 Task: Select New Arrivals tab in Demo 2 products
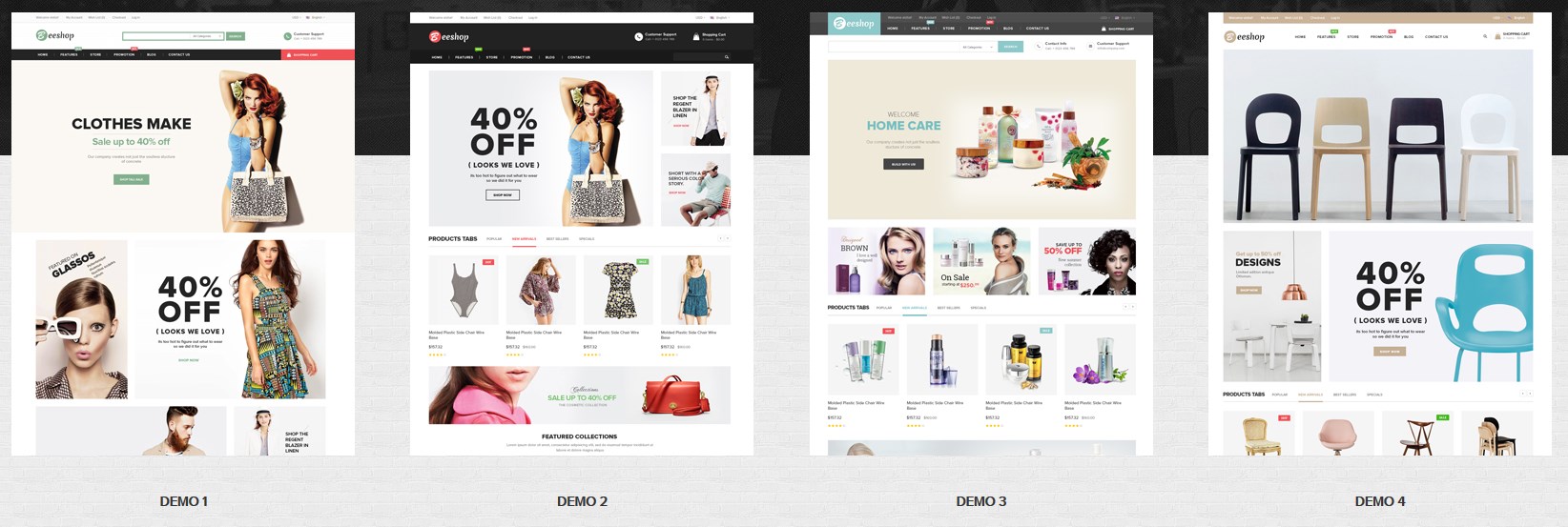524,239
